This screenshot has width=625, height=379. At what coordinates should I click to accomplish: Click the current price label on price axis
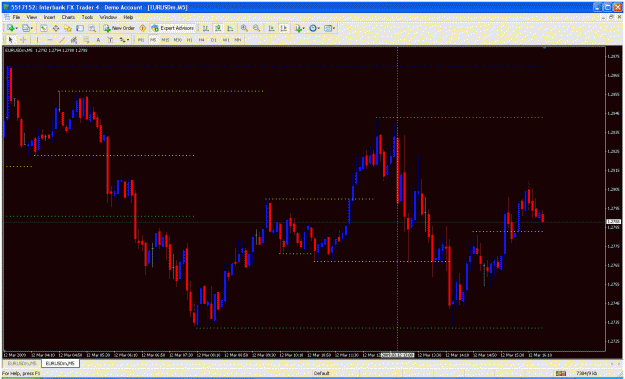[x=613, y=222]
